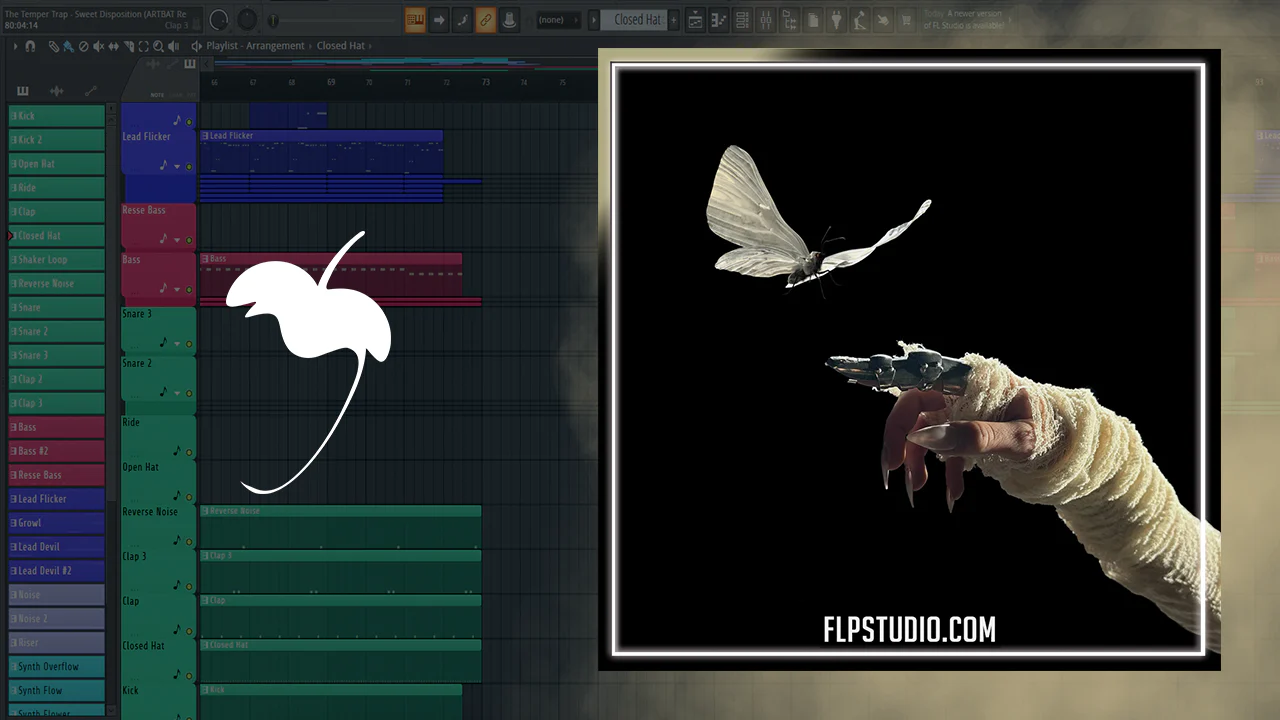Open the pattern selector dropdown showing Closed Hat
Screen dimensions: 1280x720
[x=636, y=20]
